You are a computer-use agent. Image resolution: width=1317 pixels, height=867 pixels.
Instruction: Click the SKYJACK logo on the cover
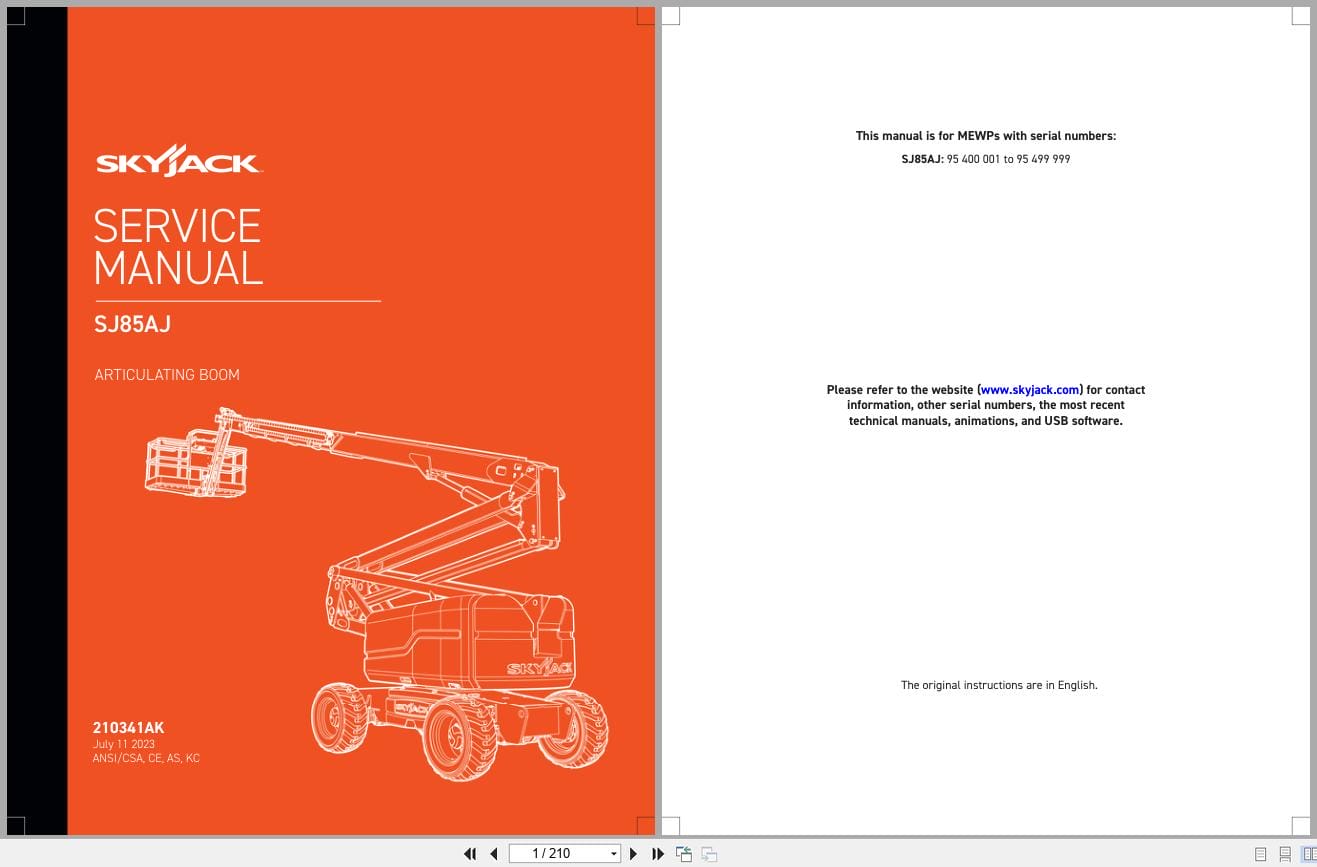pos(178,160)
